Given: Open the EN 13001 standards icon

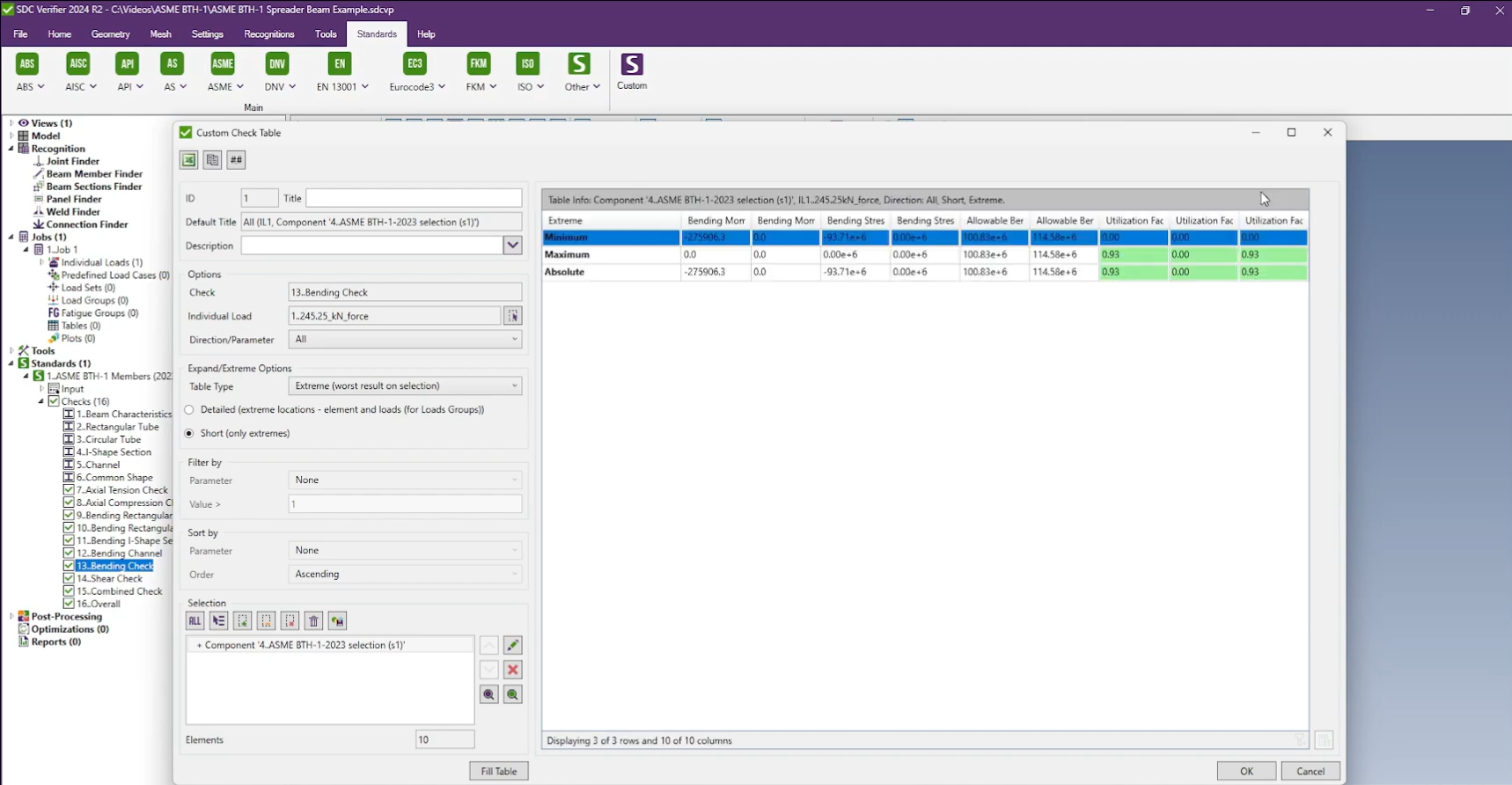Looking at the screenshot, I should tap(340, 63).
